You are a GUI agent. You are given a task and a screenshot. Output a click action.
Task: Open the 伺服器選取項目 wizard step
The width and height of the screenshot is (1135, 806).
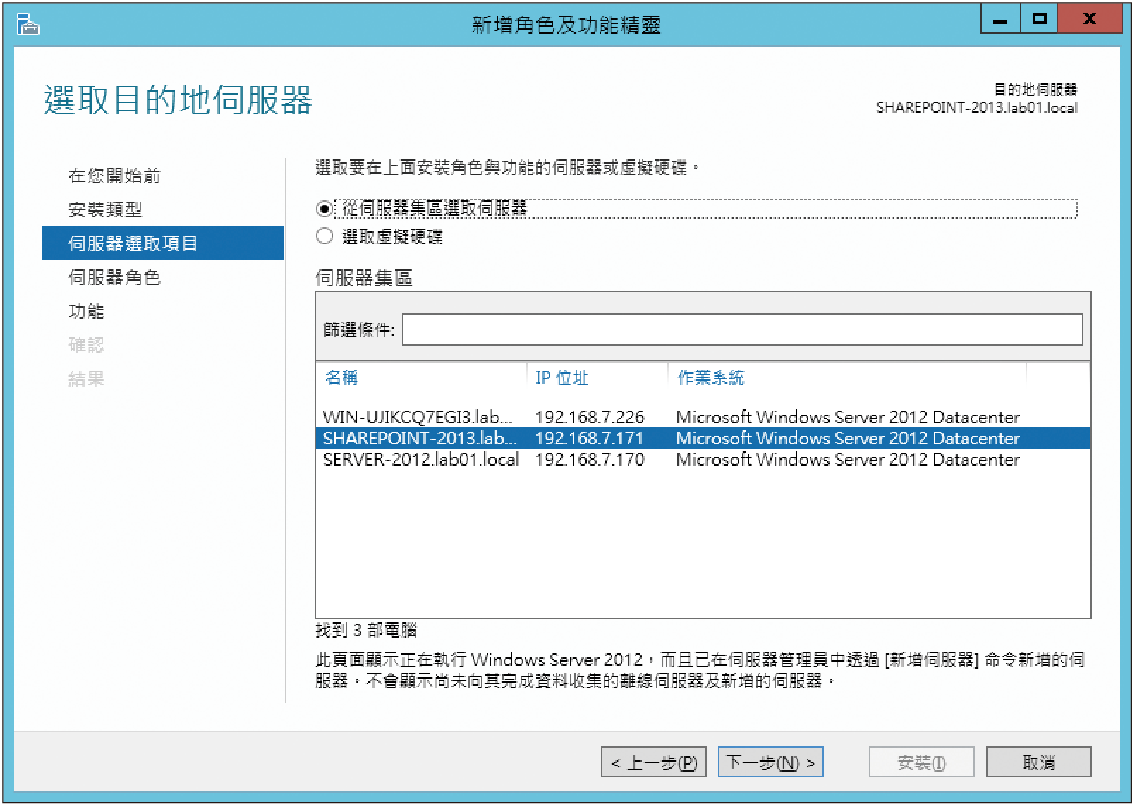point(163,243)
